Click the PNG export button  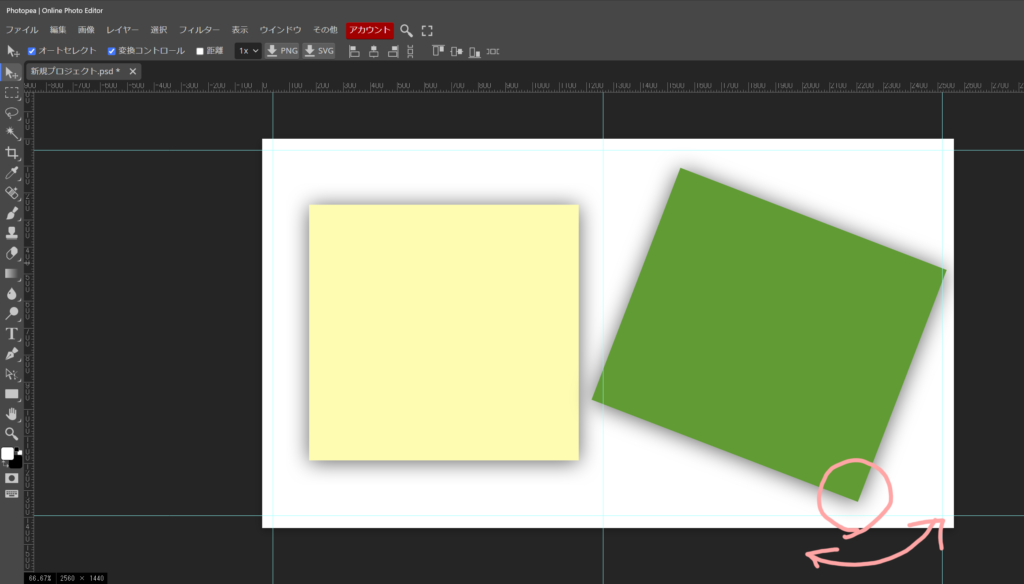(281, 50)
